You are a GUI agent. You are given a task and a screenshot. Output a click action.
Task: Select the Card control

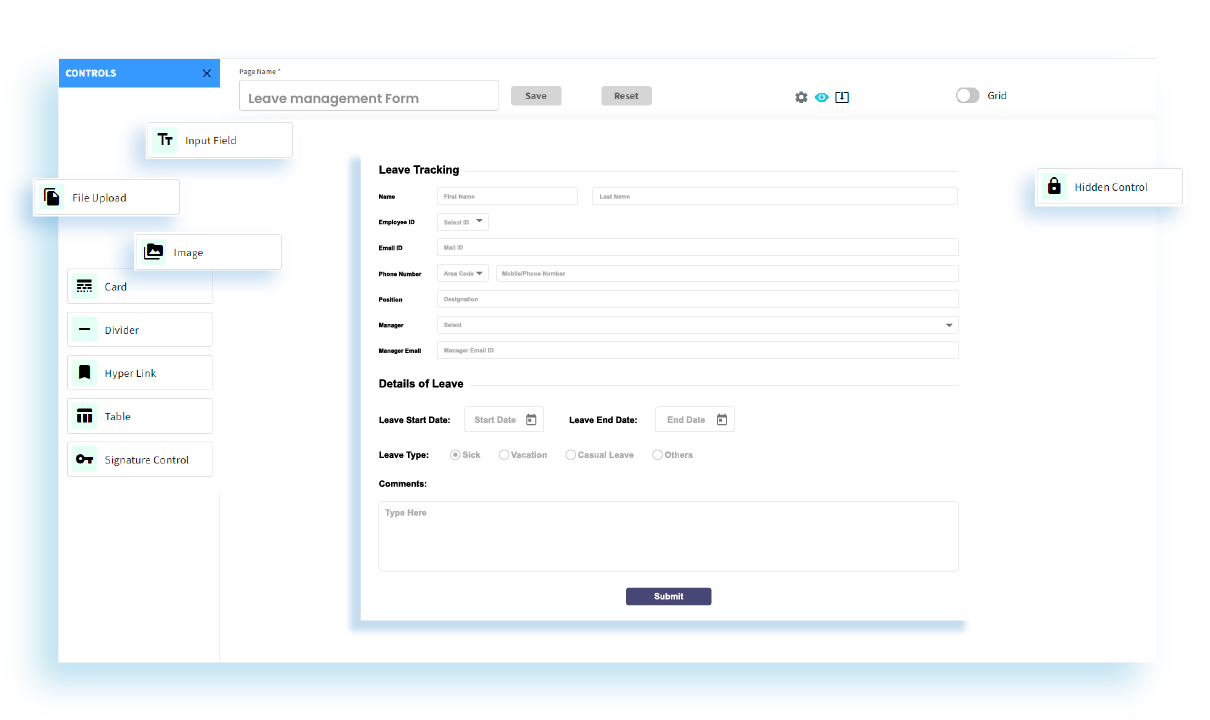tap(139, 286)
